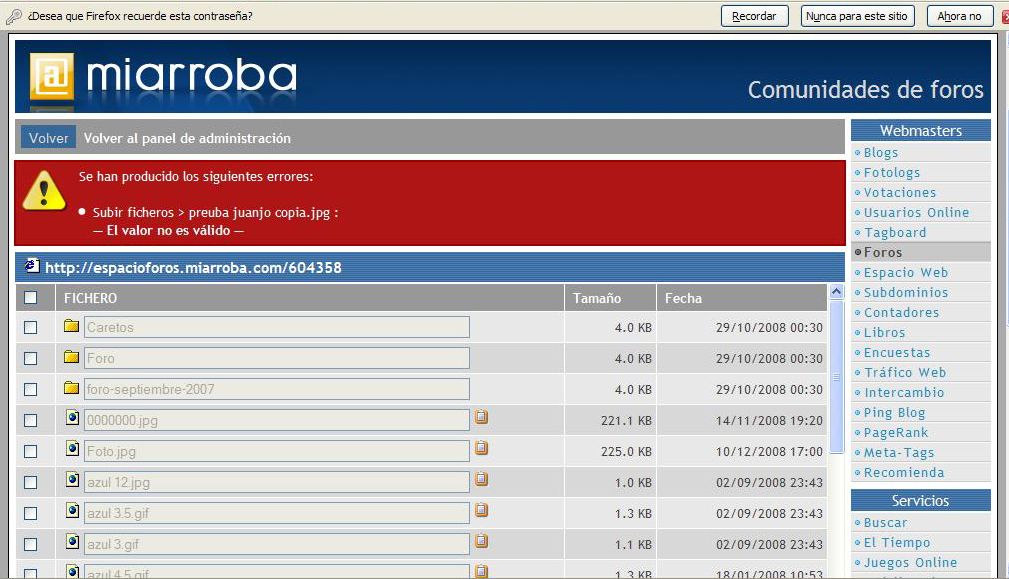1009x579 pixels.
Task: Click the 0000000.jpg filename field
Action: coord(277,420)
